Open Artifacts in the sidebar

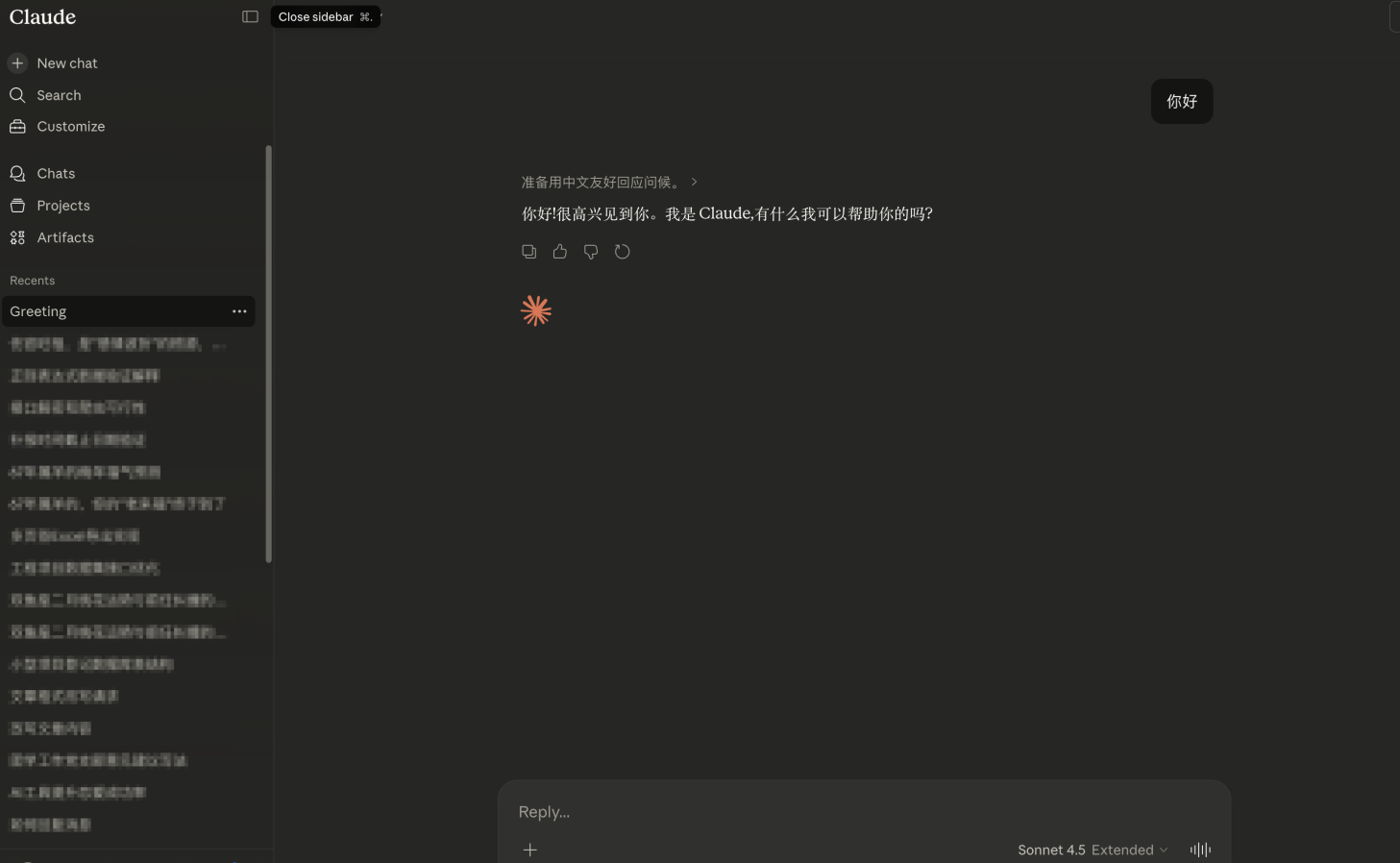(65, 237)
